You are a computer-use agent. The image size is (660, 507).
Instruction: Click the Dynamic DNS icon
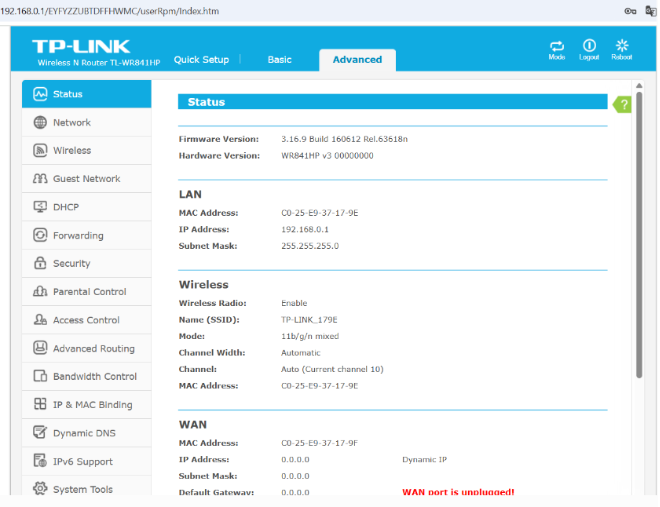coord(40,433)
